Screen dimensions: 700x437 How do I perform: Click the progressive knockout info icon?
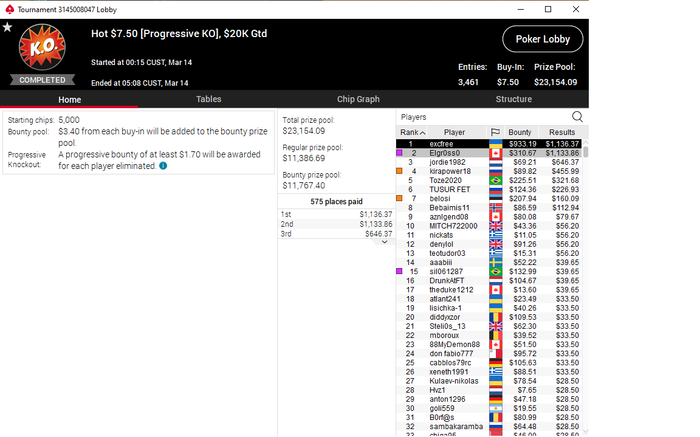[163, 166]
